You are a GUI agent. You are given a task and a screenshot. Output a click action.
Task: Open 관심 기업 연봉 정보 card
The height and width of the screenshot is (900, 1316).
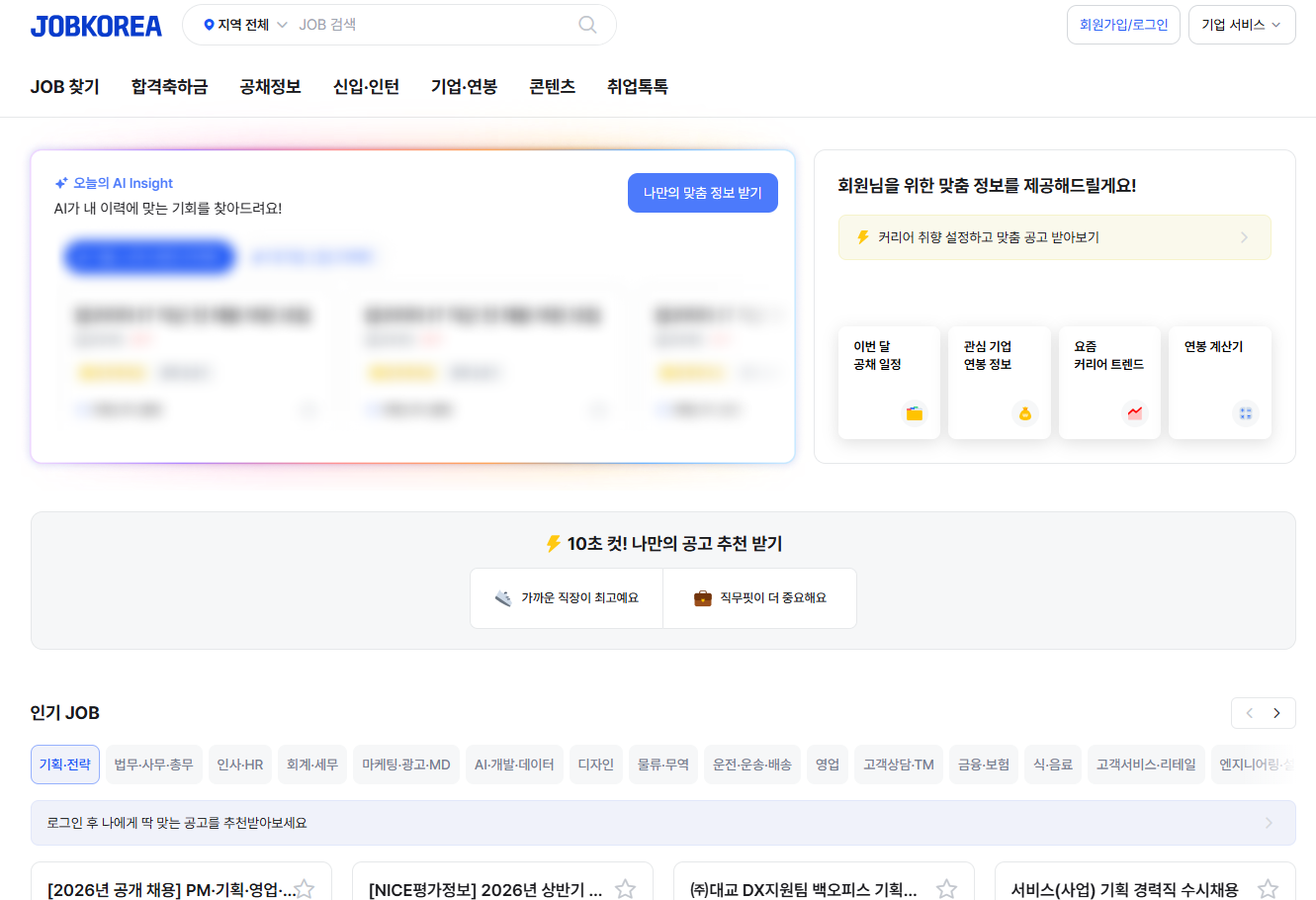point(1000,383)
